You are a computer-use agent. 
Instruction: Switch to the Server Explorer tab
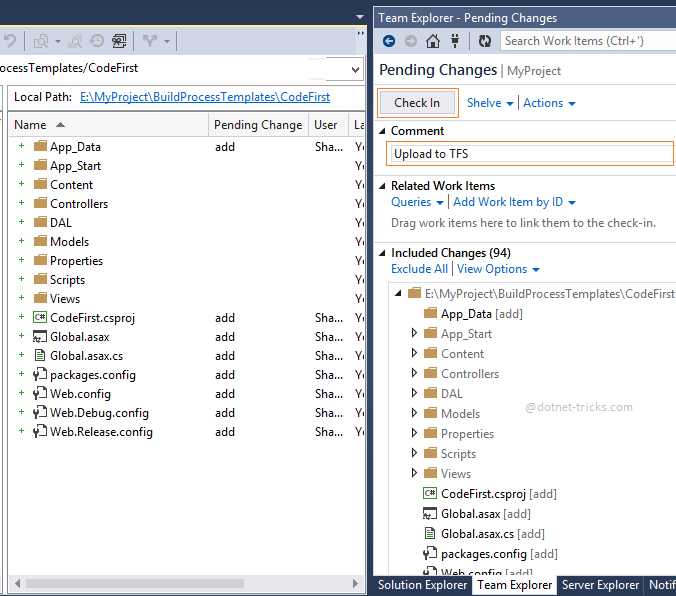(x=599, y=585)
